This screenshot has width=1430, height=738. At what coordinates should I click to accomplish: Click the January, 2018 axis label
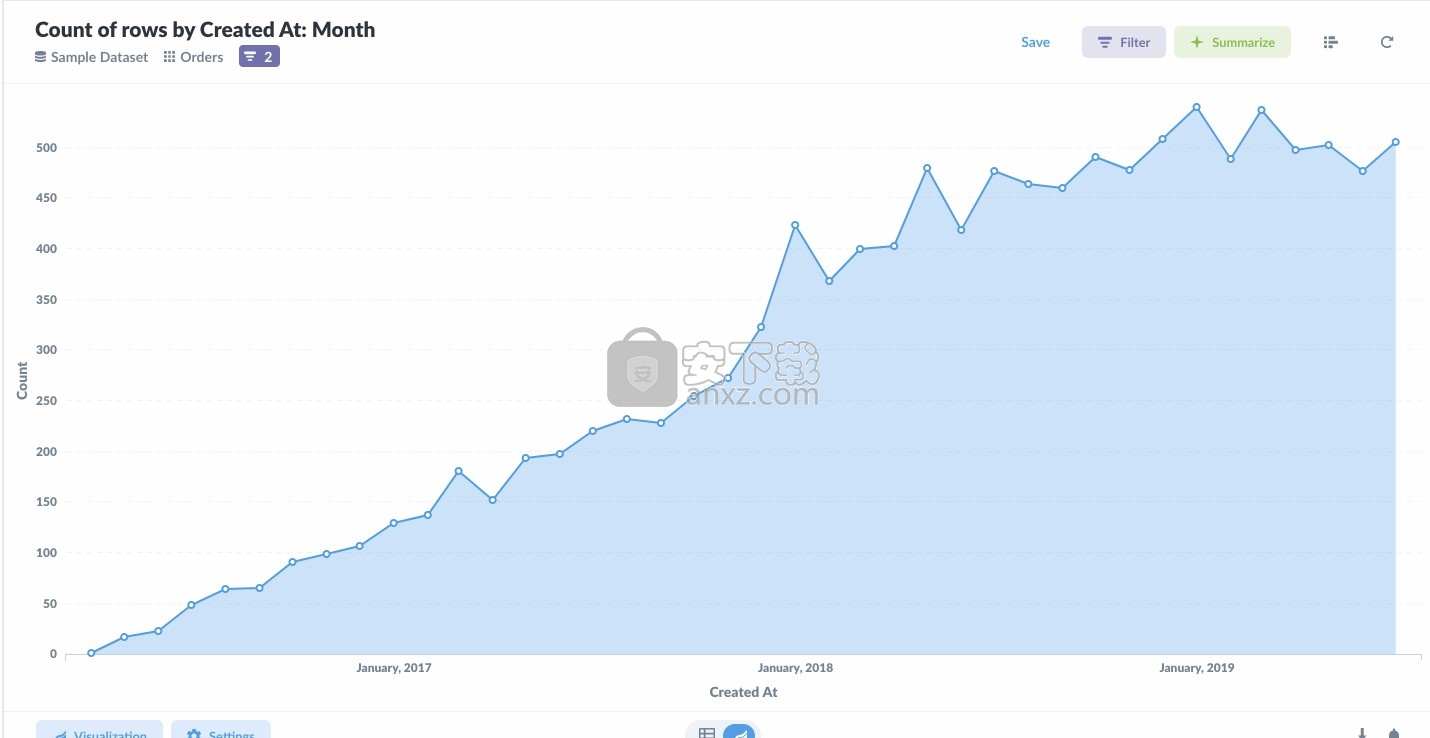795,667
